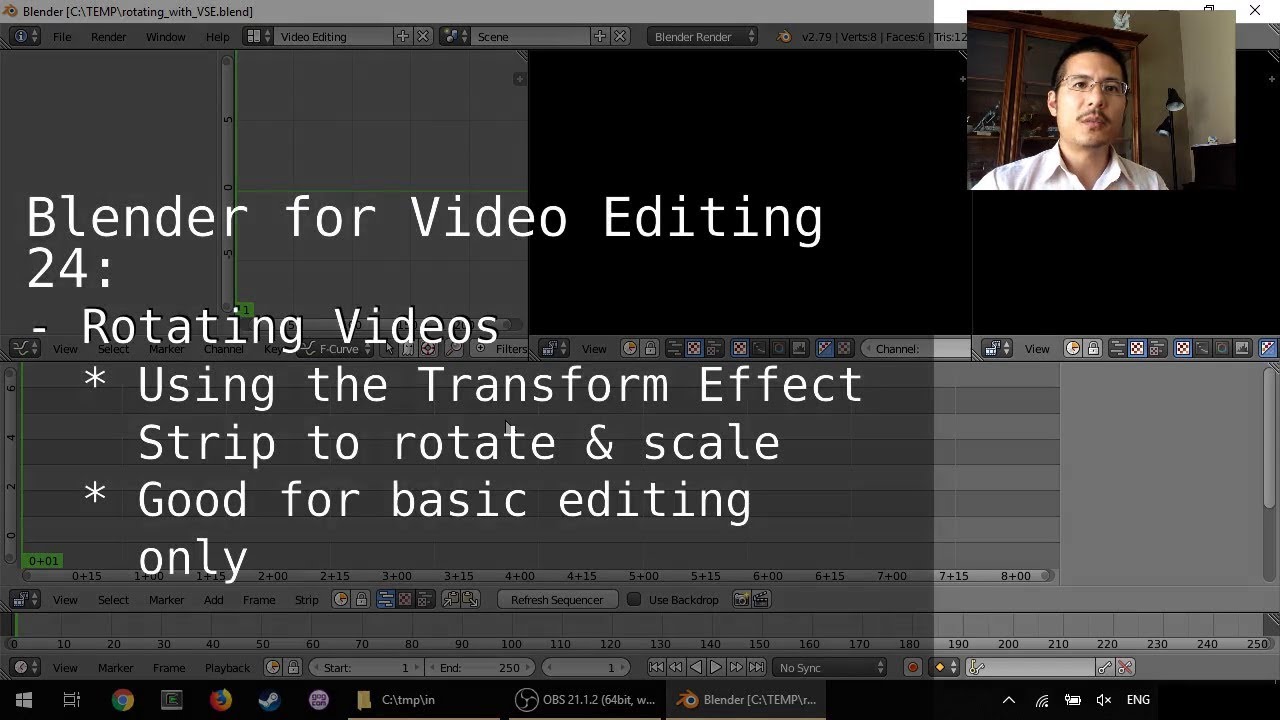The height and width of the screenshot is (720, 1280).
Task: Play animation in reverse
Action: tap(696, 667)
